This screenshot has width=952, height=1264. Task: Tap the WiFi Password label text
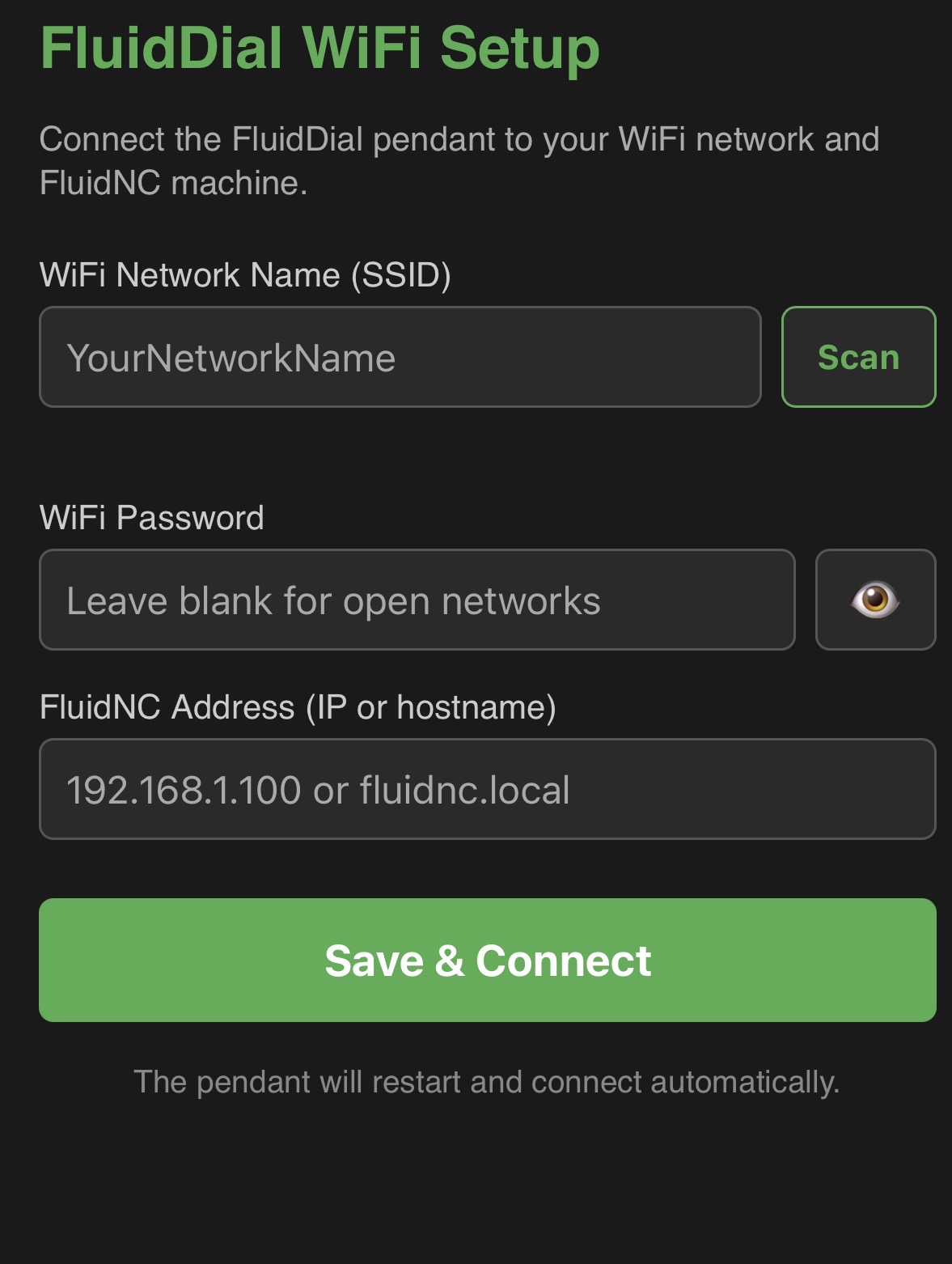(152, 518)
